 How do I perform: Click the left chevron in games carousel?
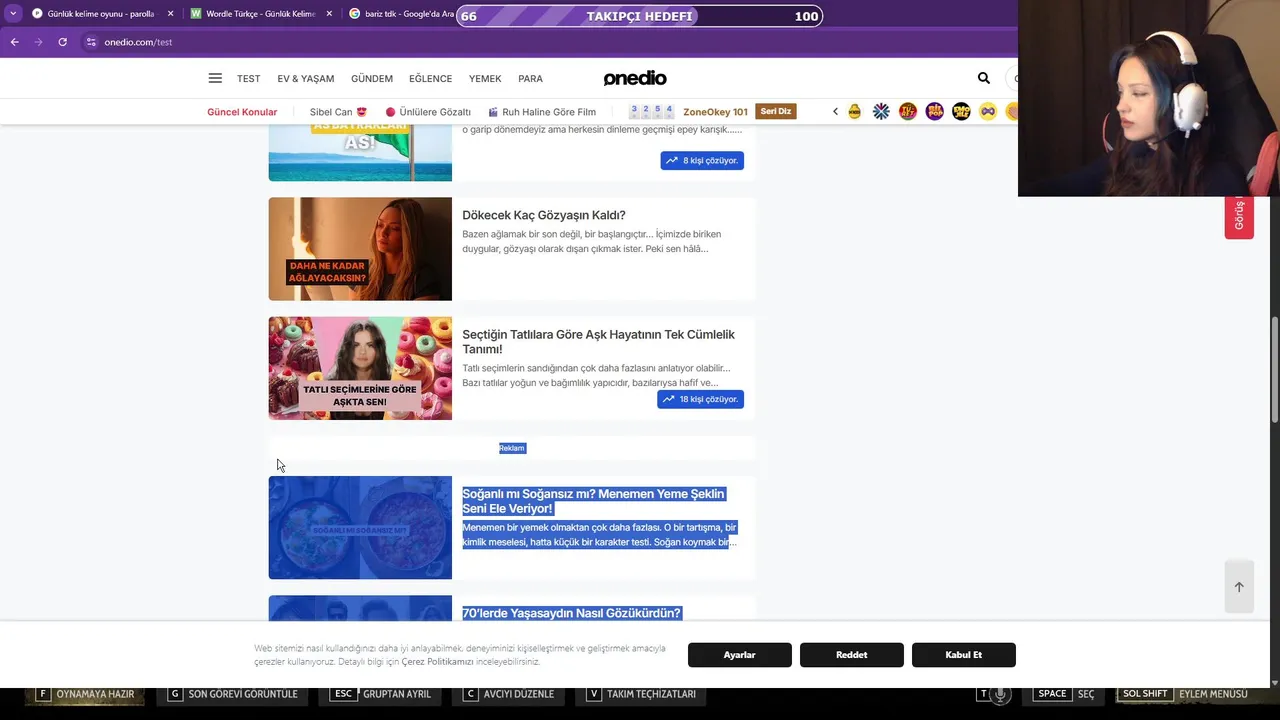[835, 112]
